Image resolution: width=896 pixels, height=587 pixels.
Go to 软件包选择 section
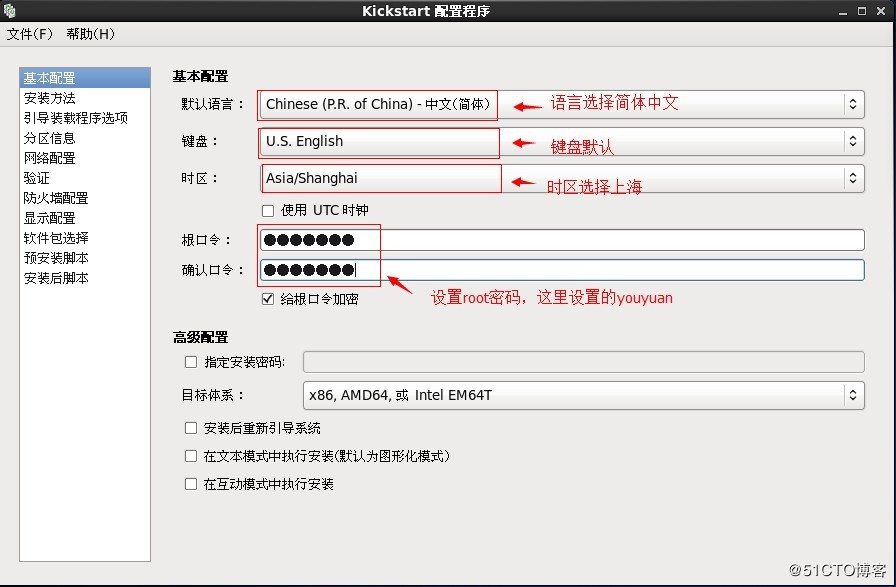[x=85, y=238]
